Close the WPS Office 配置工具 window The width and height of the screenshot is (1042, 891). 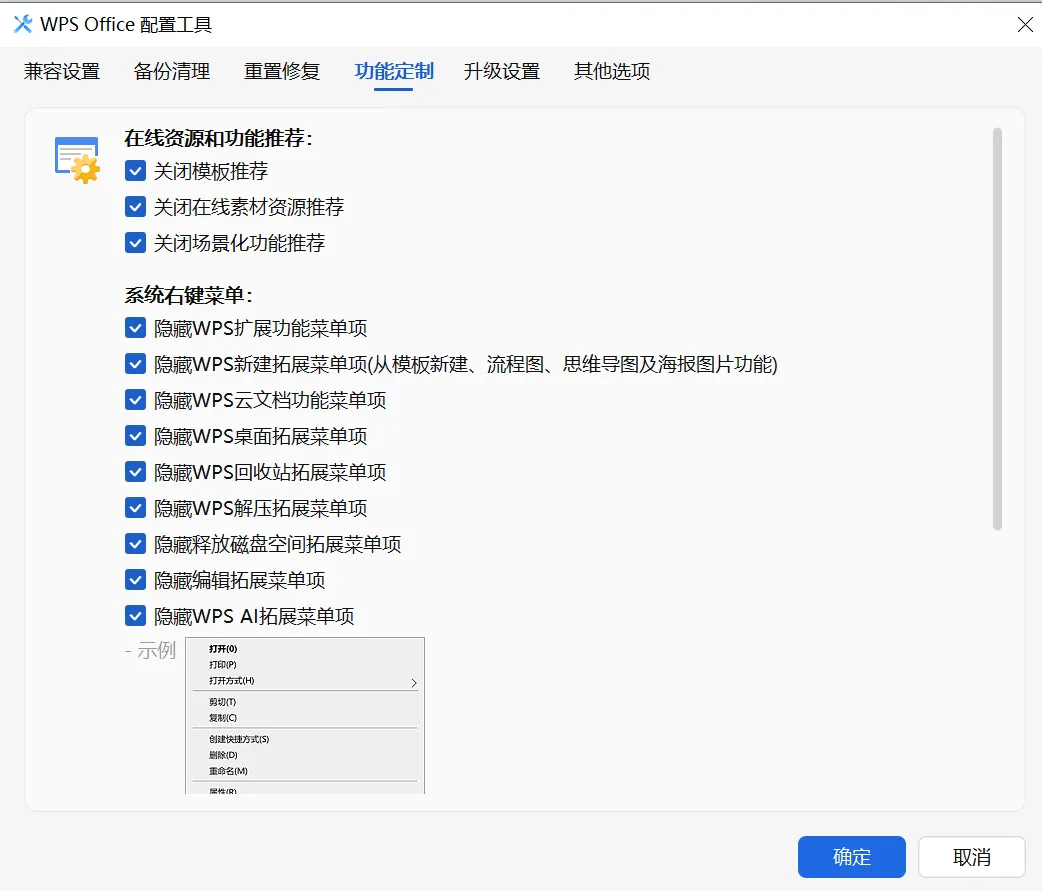[1025, 25]
